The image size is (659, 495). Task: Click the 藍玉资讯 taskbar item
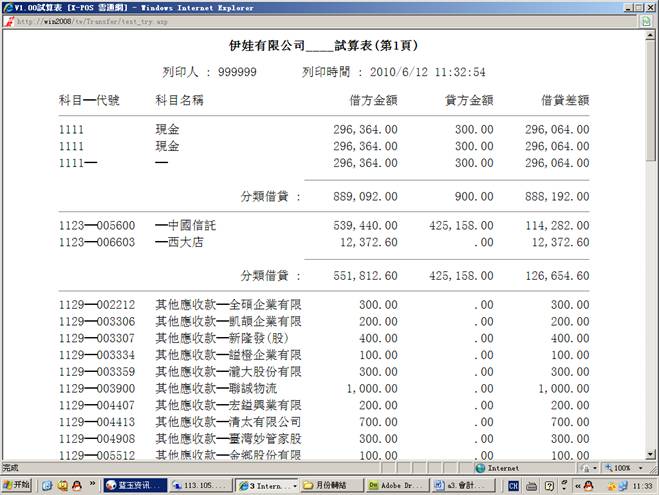tap(132, 485)
